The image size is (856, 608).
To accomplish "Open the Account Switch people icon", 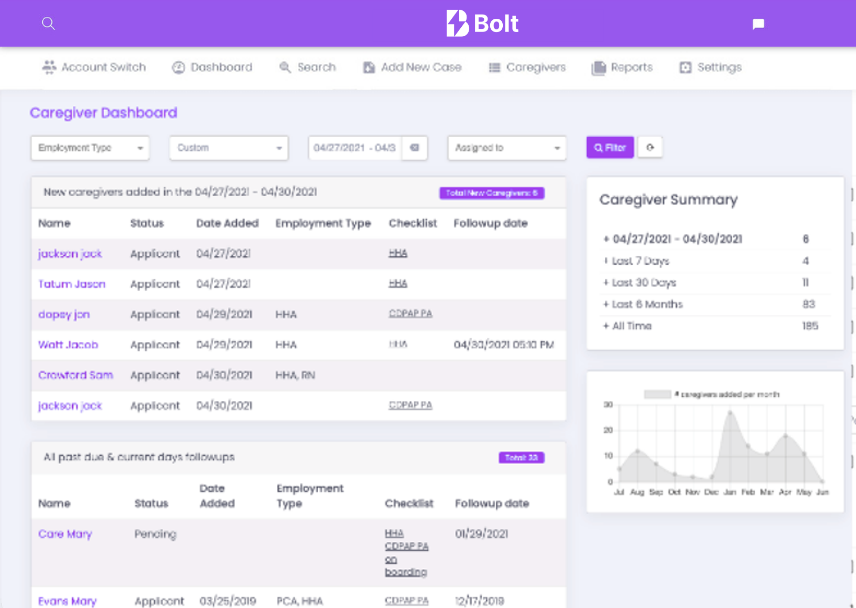I will (47, 66).
